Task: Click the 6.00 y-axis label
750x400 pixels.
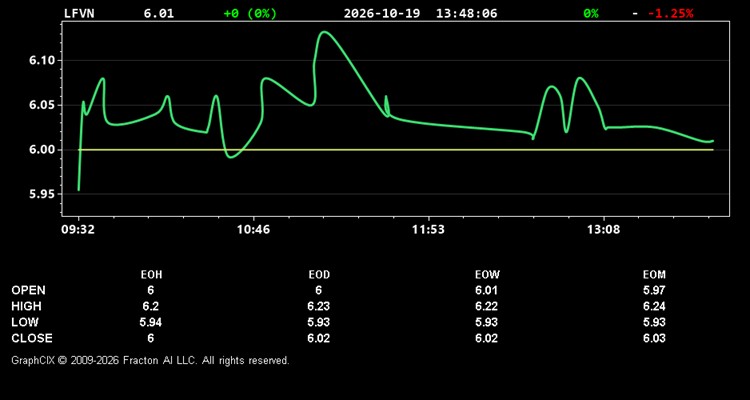Action: (x=41, y=150)
